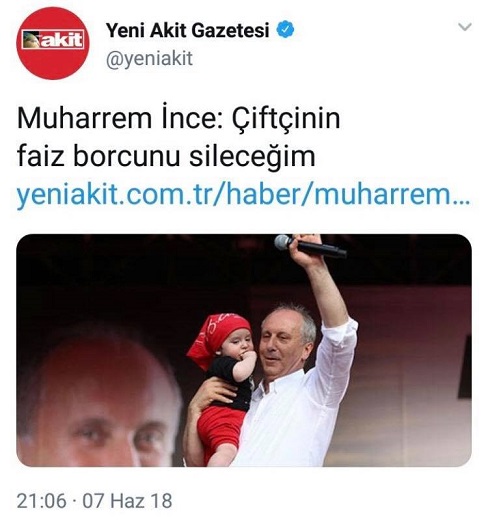Open the red Yeni Akit profile avatar
Screen dimensions: 488x522
53,43
